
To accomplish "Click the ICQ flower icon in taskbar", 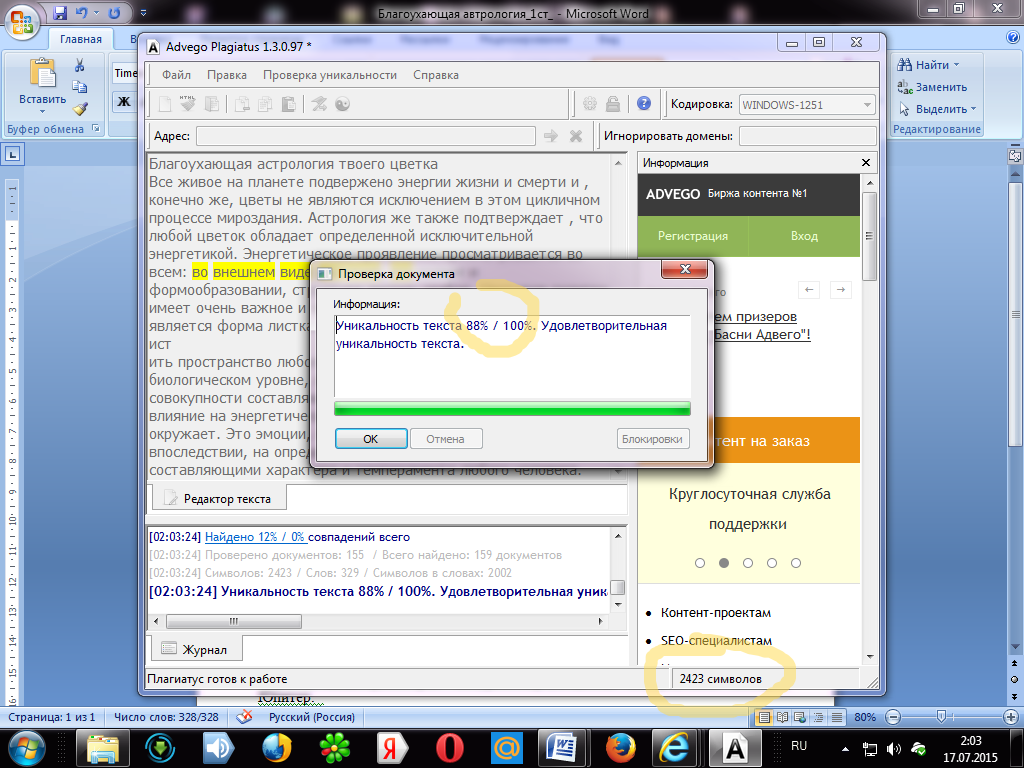I will (332, 747).
